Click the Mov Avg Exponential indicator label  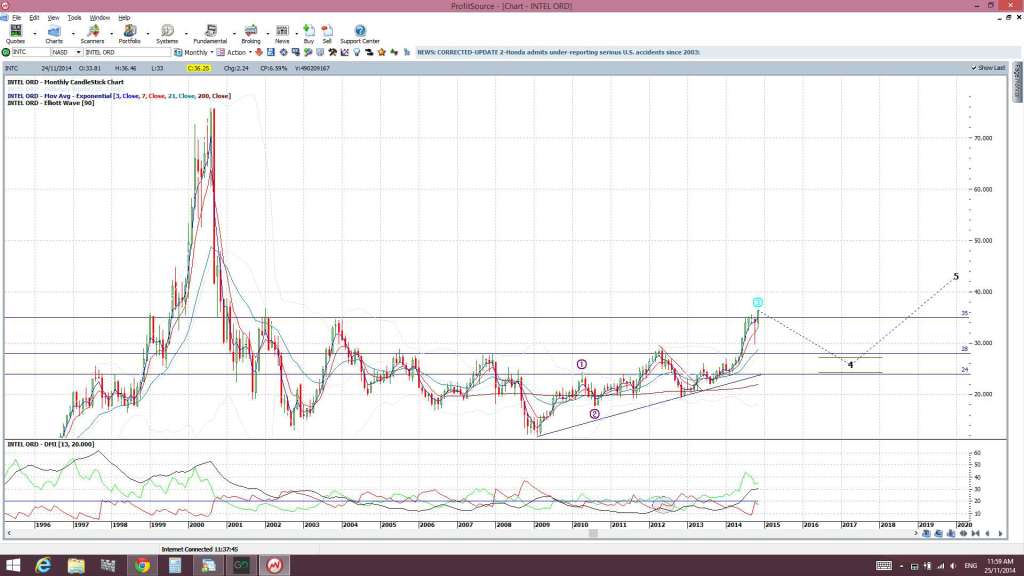119,96
